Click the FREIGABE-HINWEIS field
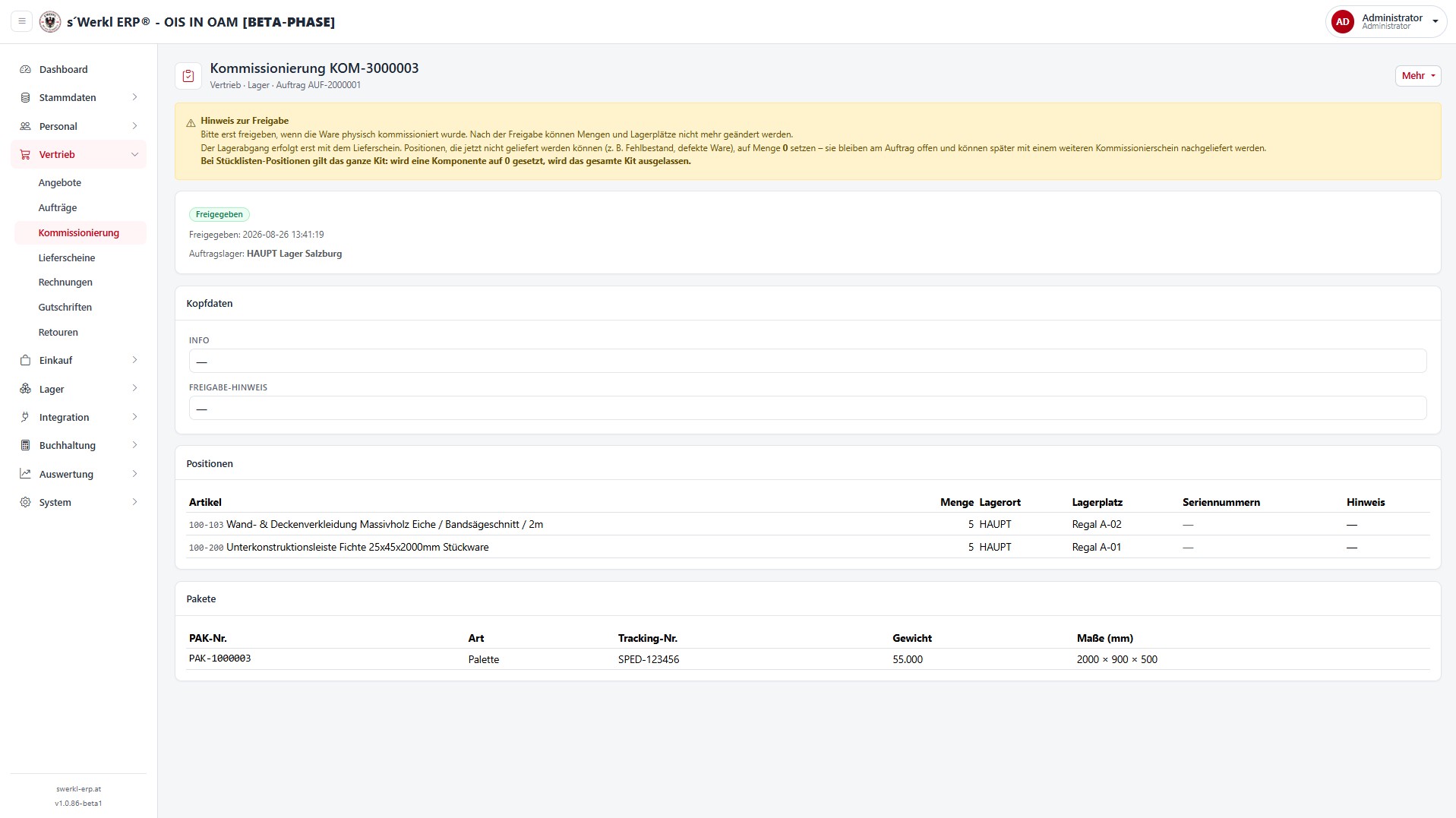Image resolution: width=1456 pixels, height=818 pixels. (807, 408)
